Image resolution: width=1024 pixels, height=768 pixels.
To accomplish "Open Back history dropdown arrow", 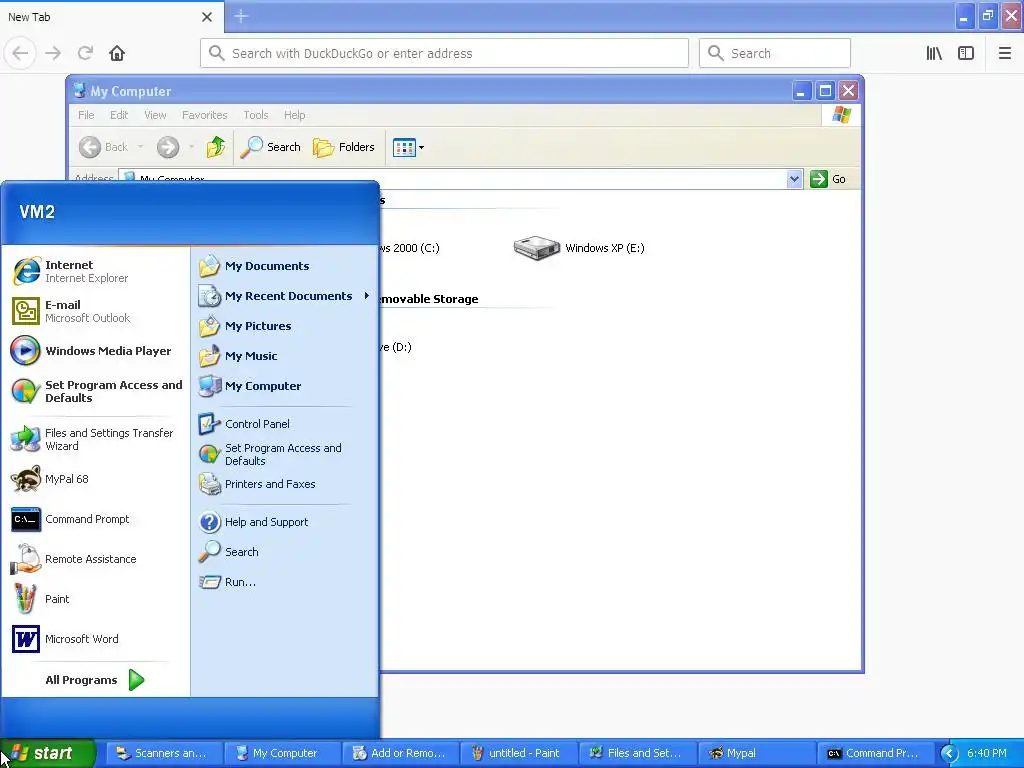I will [x=140, y=147].
